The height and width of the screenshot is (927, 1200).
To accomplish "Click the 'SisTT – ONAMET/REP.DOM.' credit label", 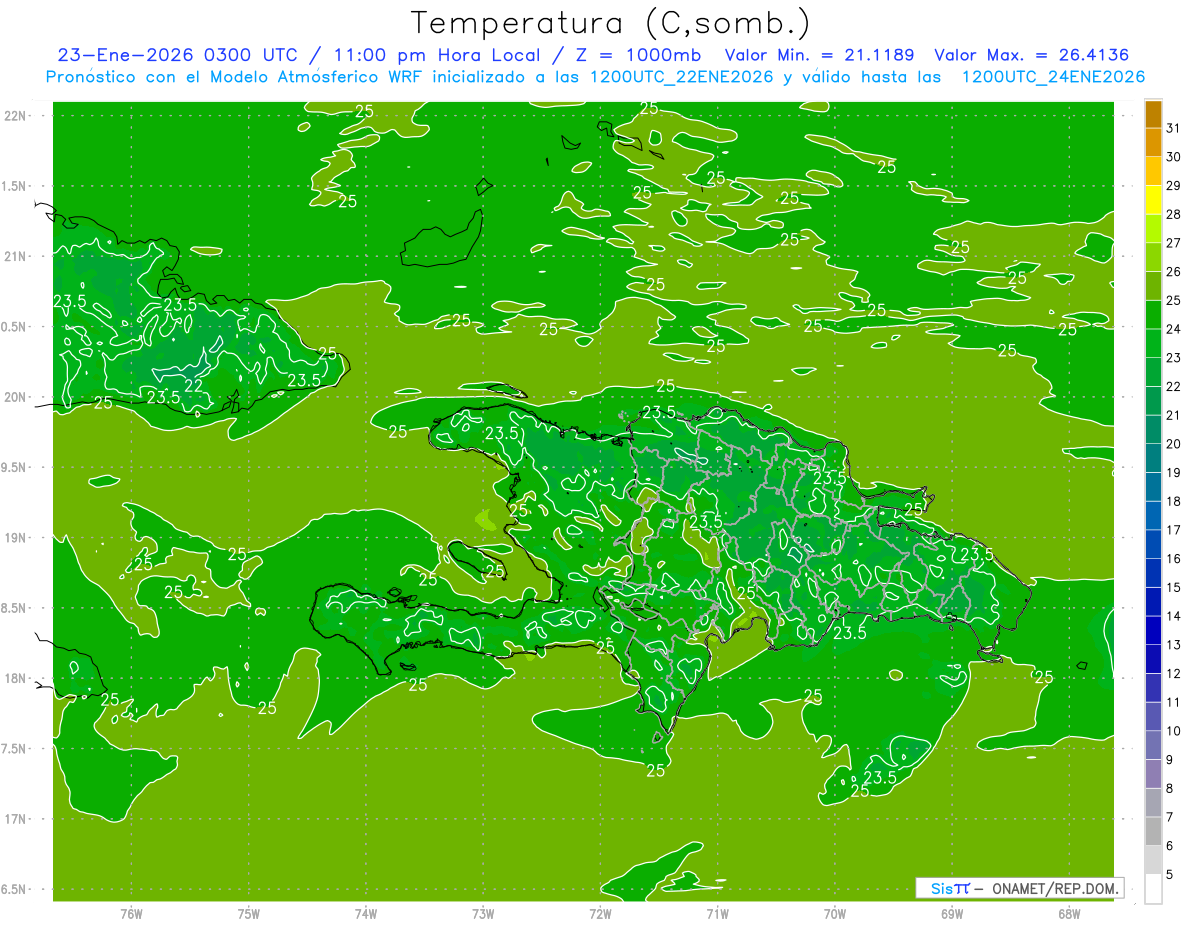I will [x=1022, y=888].
